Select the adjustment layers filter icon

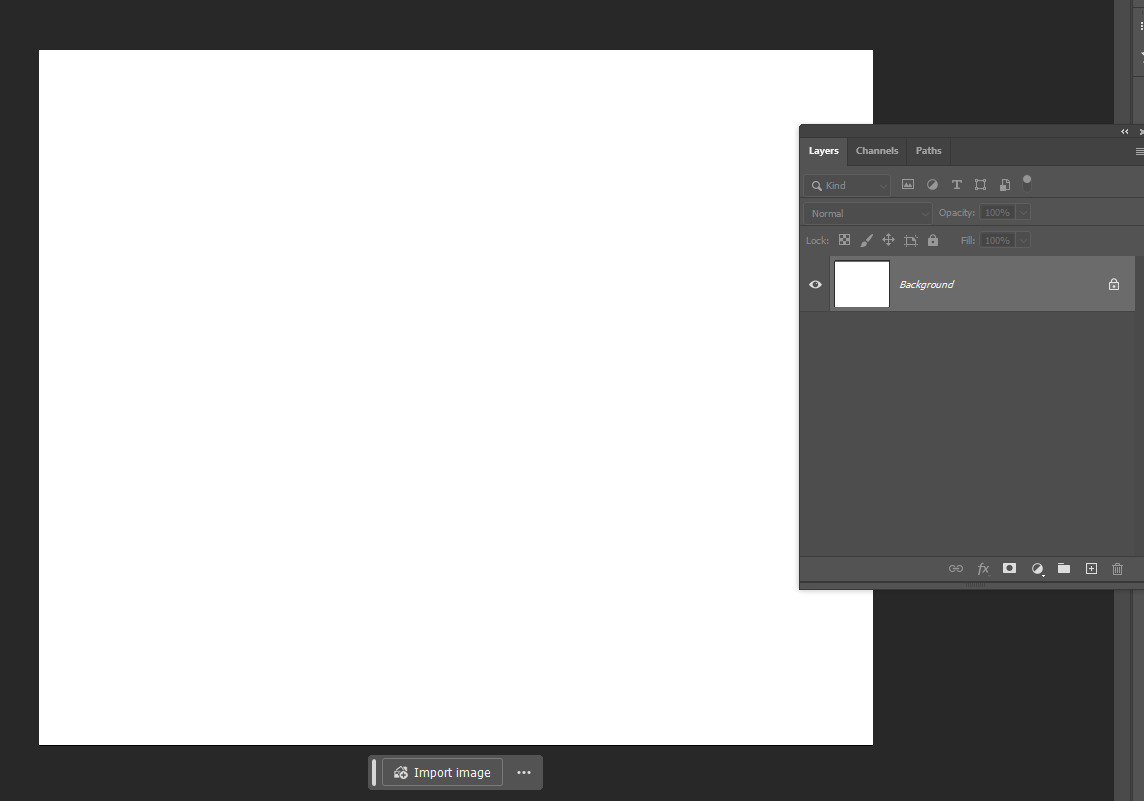coord(932,184)
